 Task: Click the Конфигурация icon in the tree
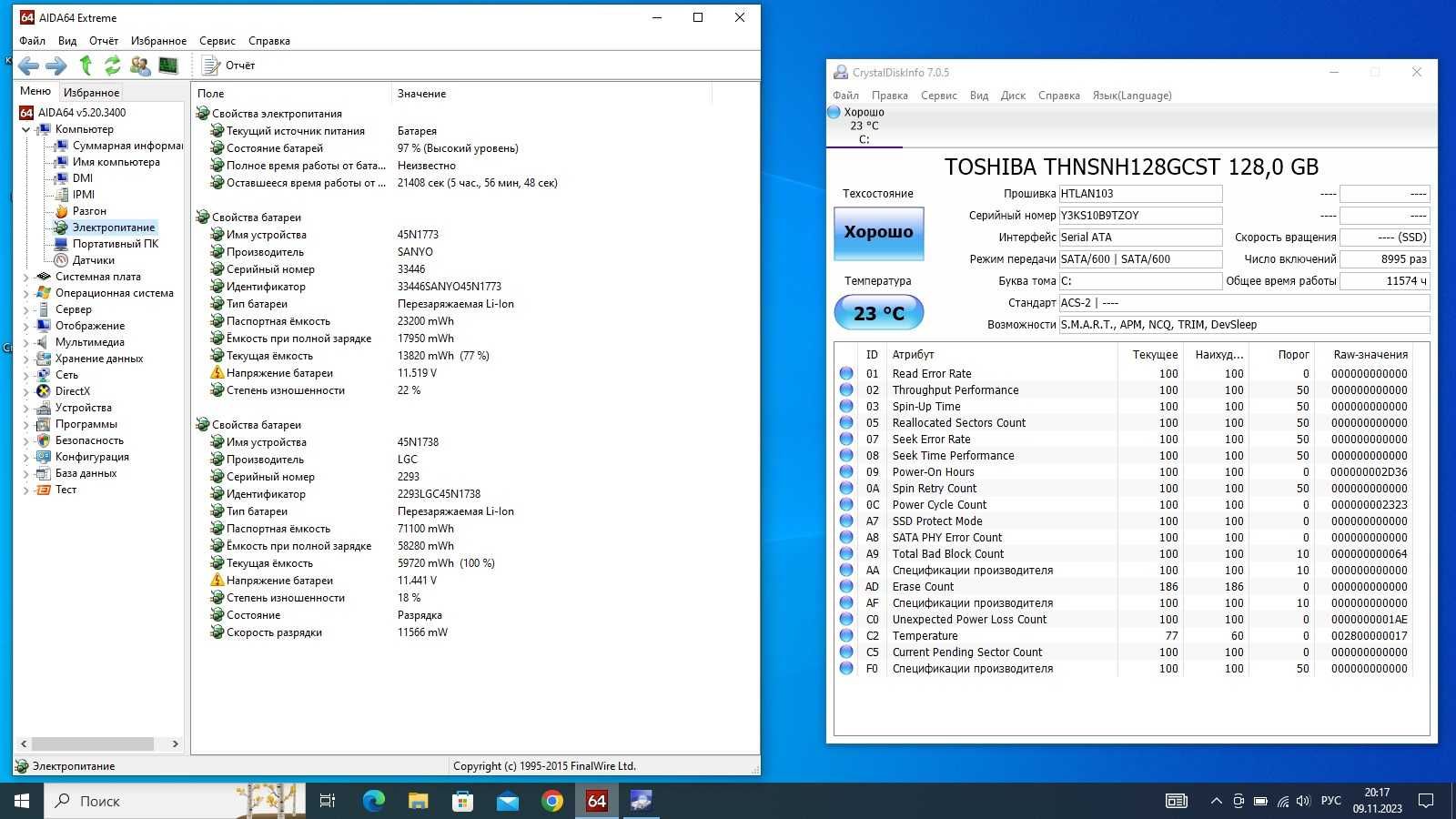pyautogui.click(x=43, y=457)
